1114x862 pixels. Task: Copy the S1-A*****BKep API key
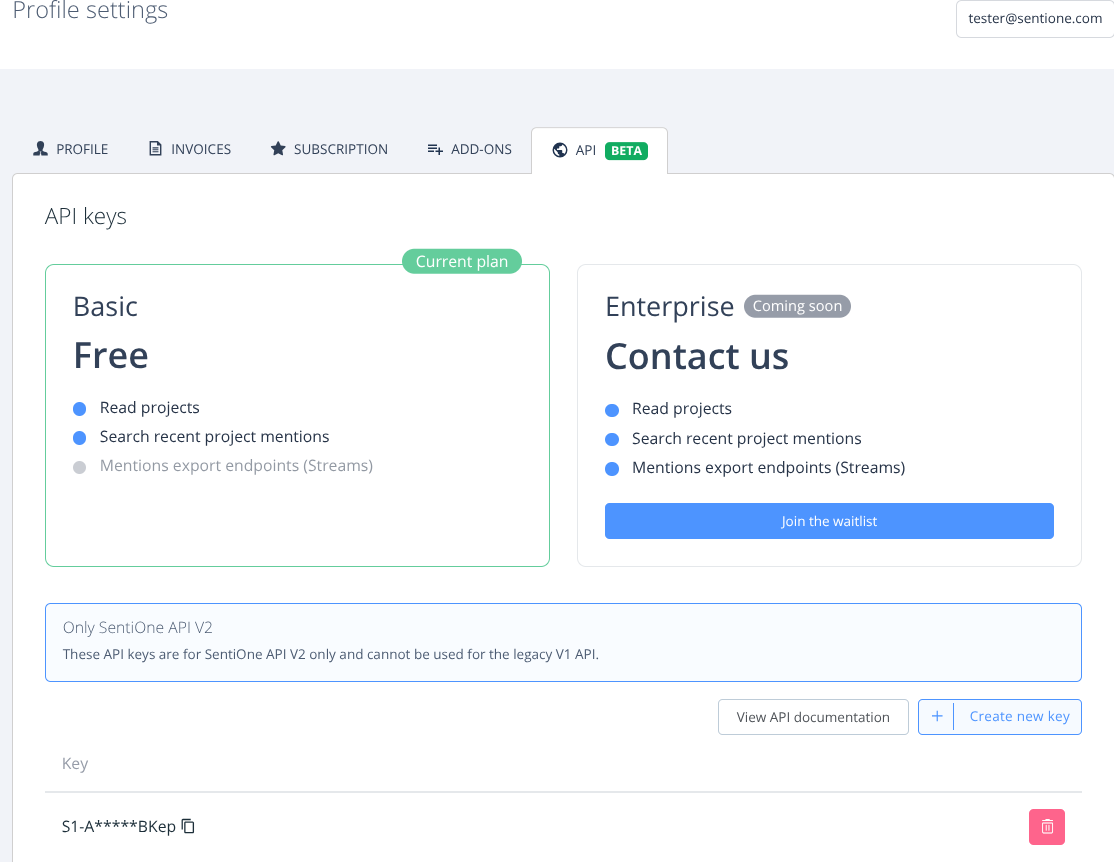[188, 826]
